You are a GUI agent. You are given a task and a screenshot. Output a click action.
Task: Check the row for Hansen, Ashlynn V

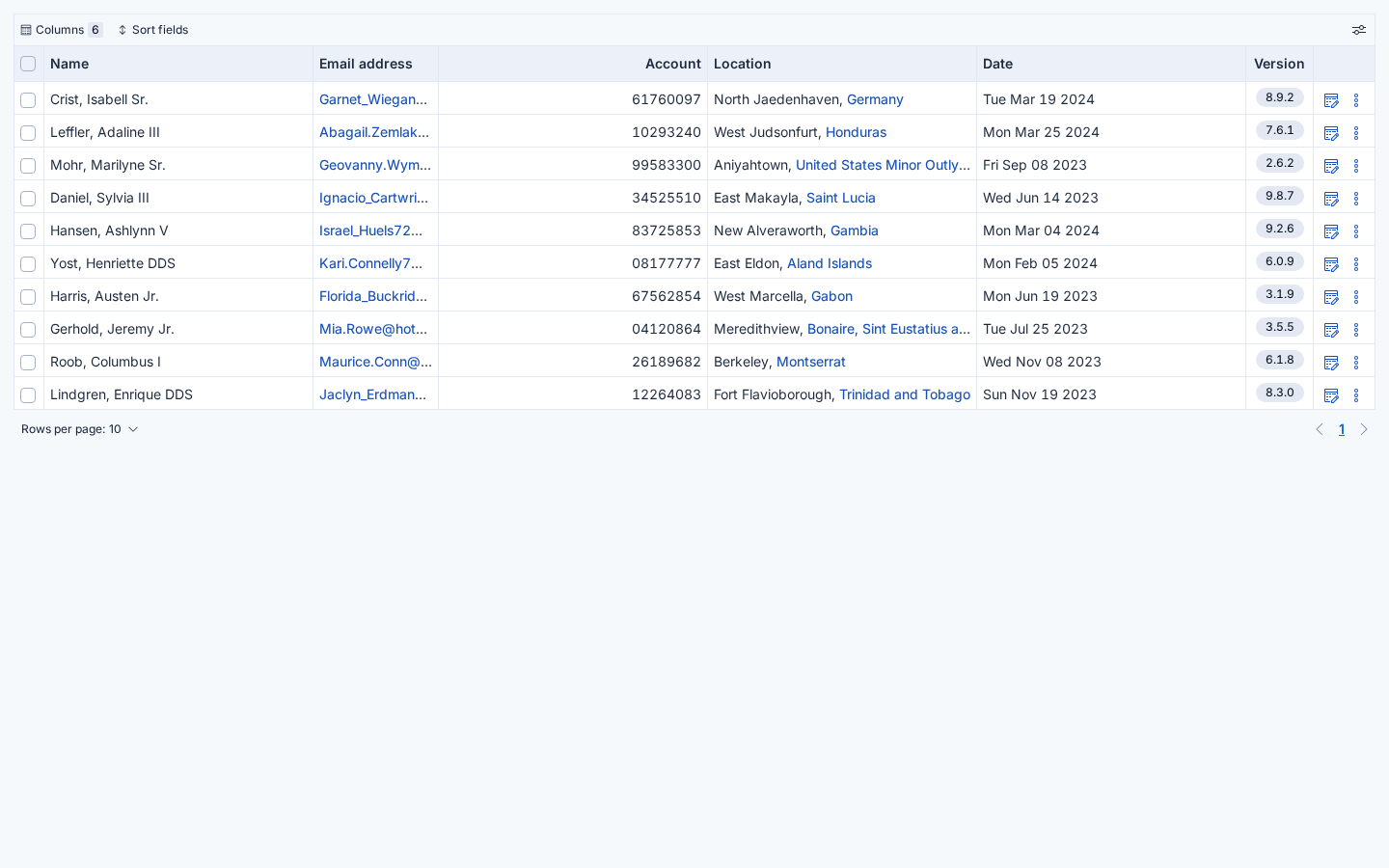[28, 231]
